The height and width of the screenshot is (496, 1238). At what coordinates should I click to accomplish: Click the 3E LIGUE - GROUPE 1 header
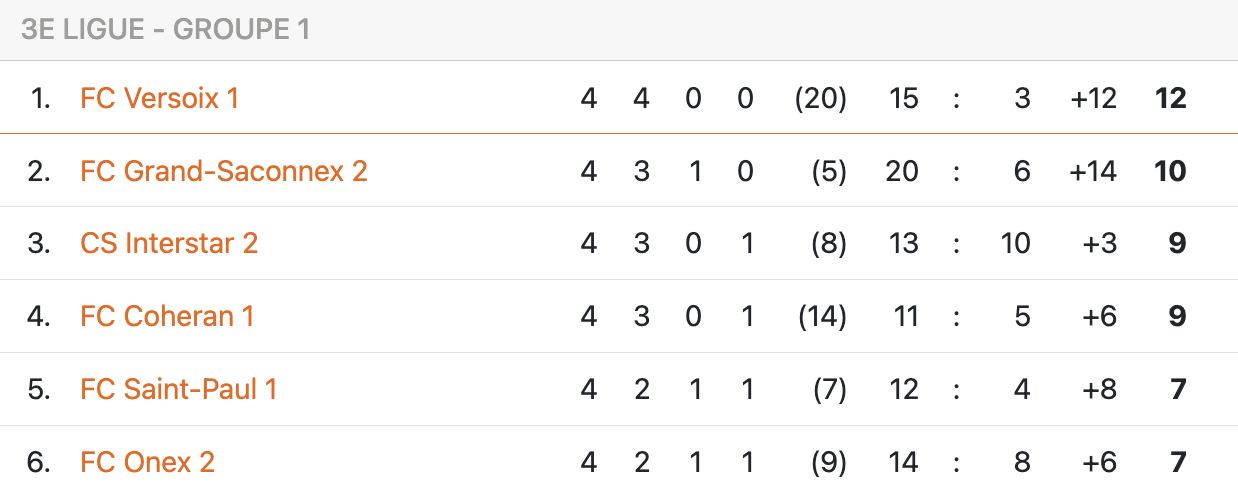165,30
